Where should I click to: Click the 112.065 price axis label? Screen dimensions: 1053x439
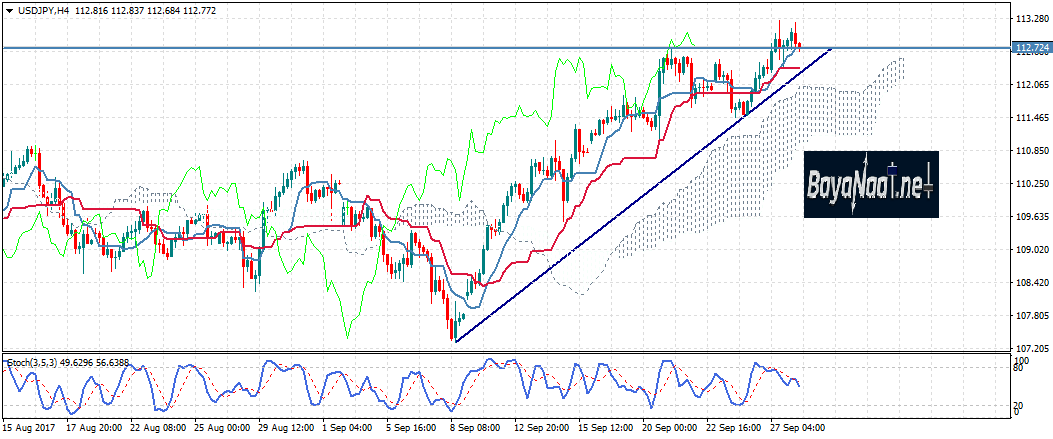[1030, 85]
